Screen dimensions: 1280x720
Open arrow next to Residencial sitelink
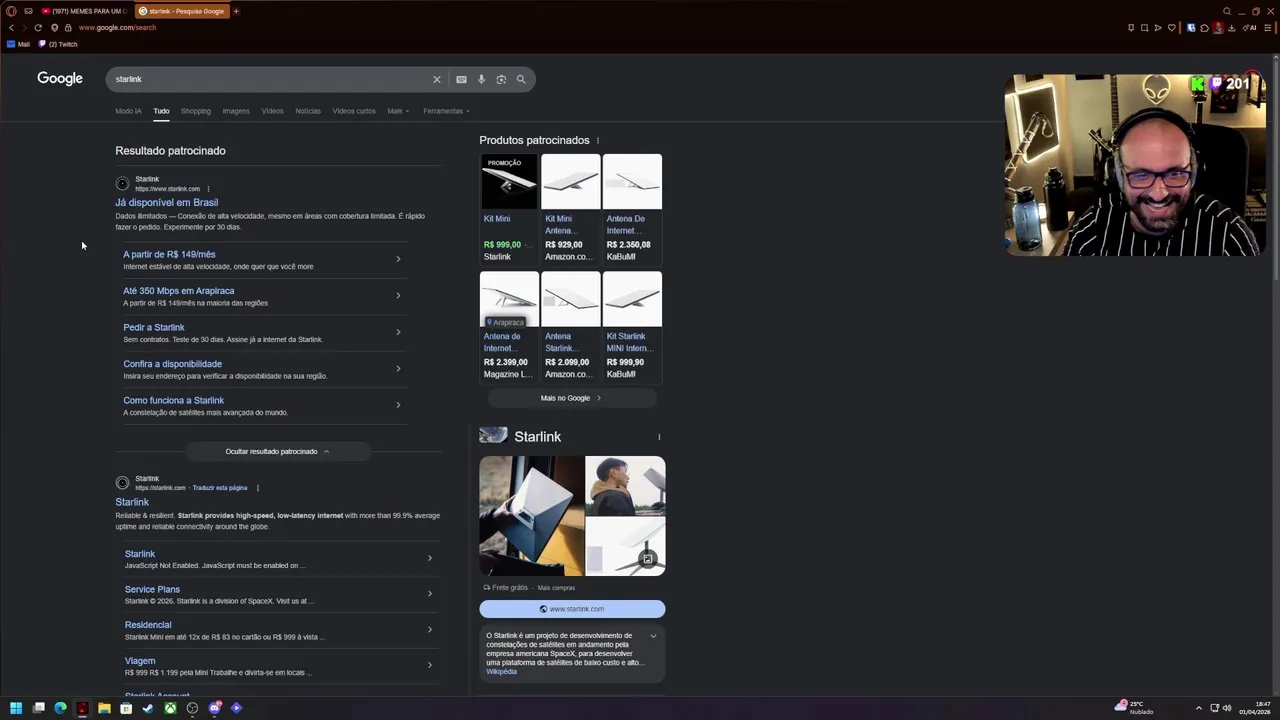(430, 629)
